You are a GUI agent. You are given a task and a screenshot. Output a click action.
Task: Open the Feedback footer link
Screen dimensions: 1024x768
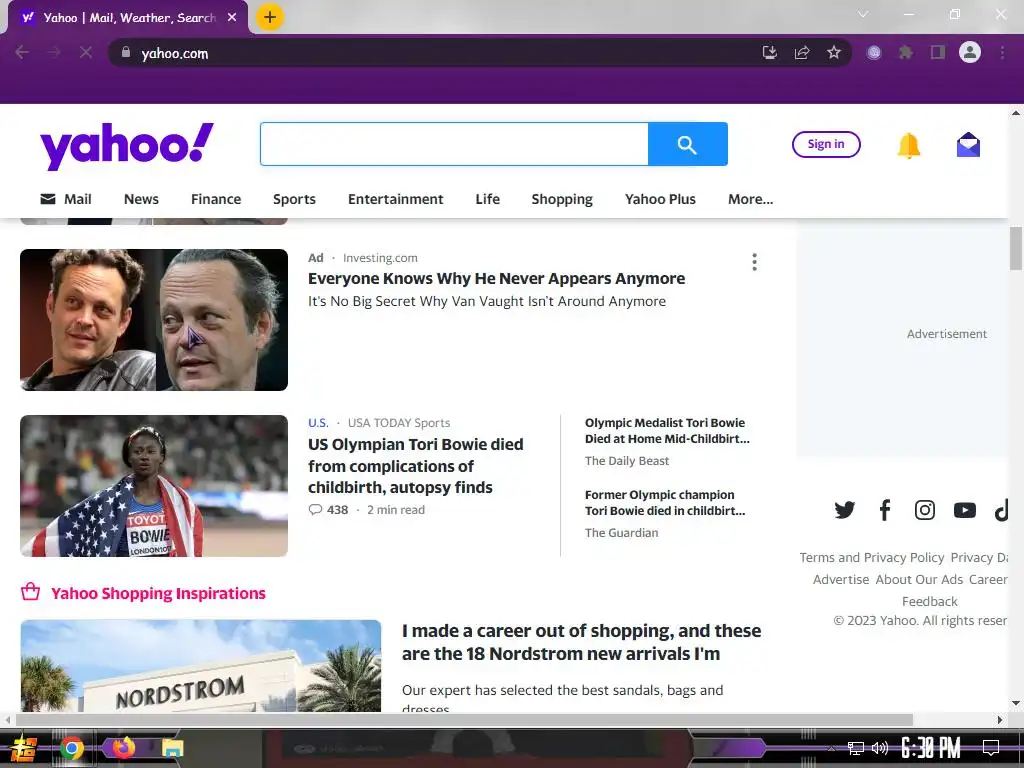[x=929, y=601]
